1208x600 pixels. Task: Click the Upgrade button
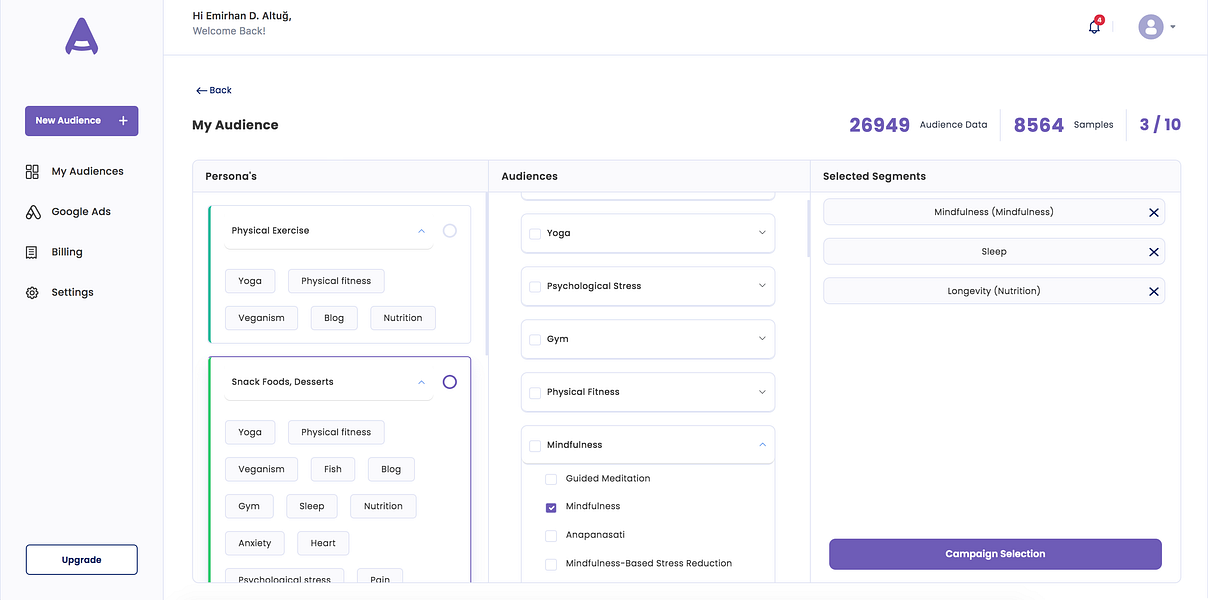click(x=81, y=560)
